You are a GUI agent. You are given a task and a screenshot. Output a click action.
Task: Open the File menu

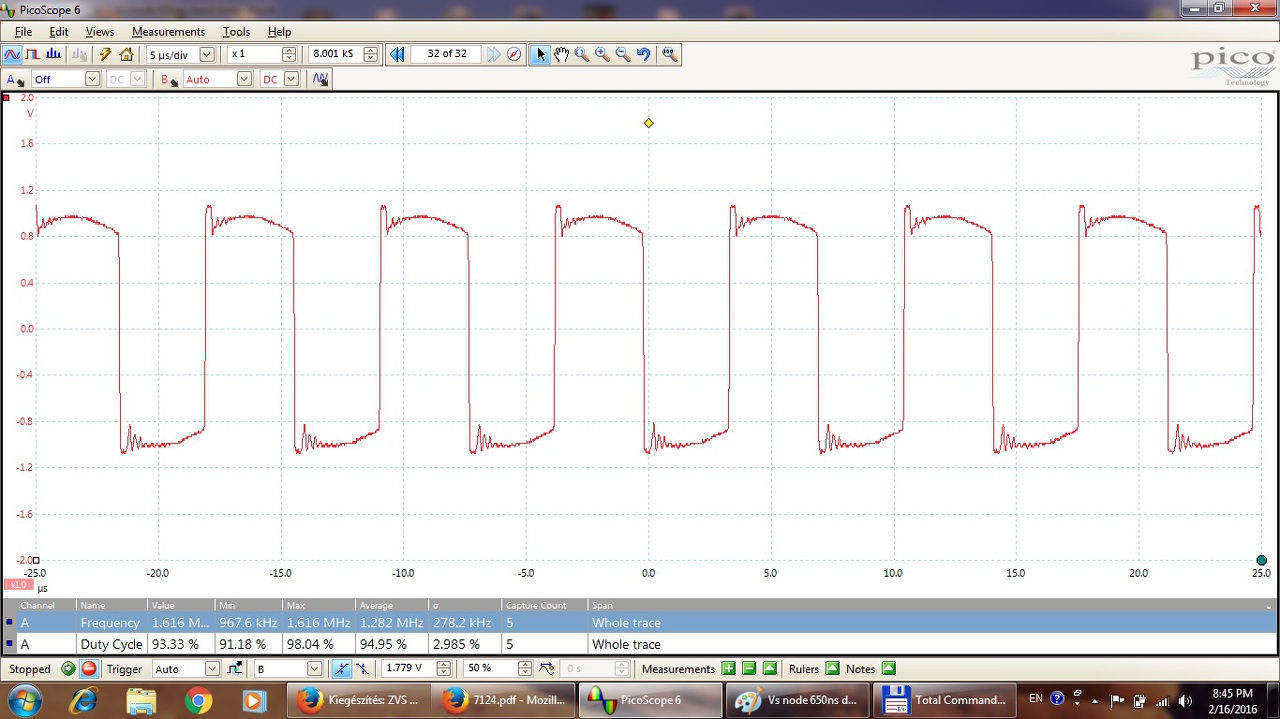(x=23, y=32)
